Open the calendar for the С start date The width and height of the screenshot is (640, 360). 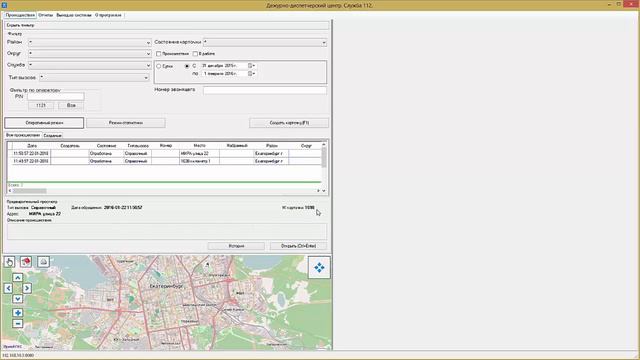[x=251, y=65]
